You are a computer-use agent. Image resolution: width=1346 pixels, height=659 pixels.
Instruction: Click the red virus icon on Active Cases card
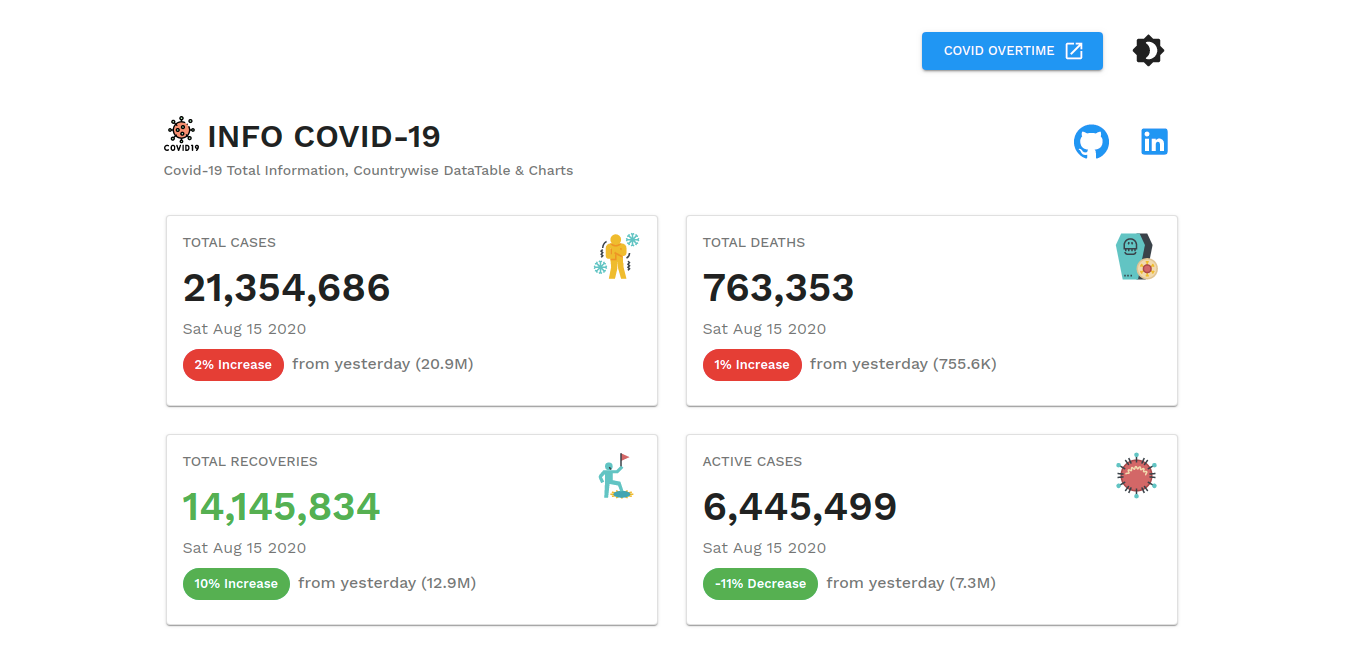click(x=1135, y=475)
